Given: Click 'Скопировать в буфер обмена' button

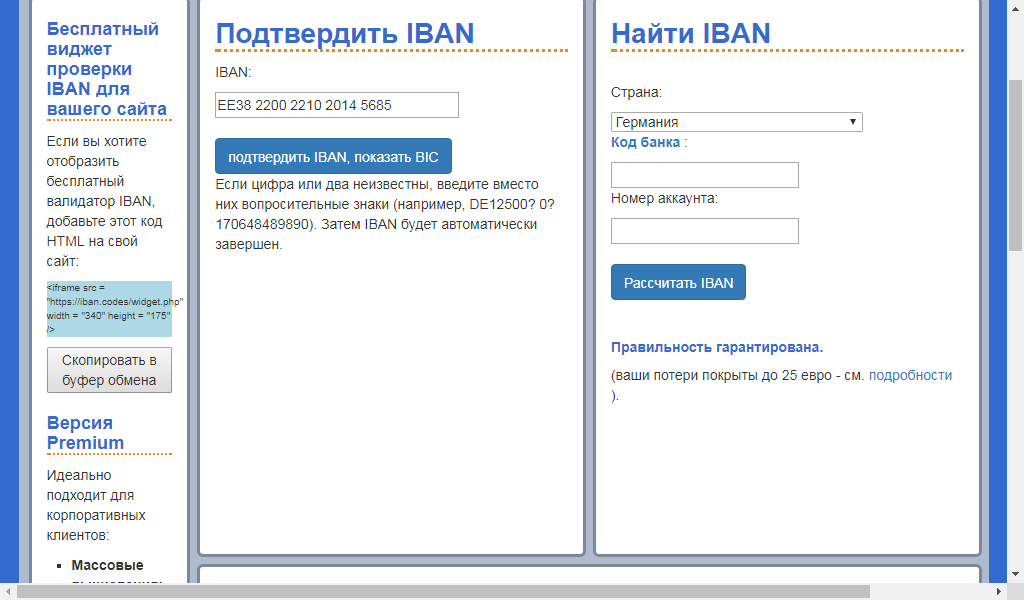Looking at the screenshot, I should click(x=109, y=370).
